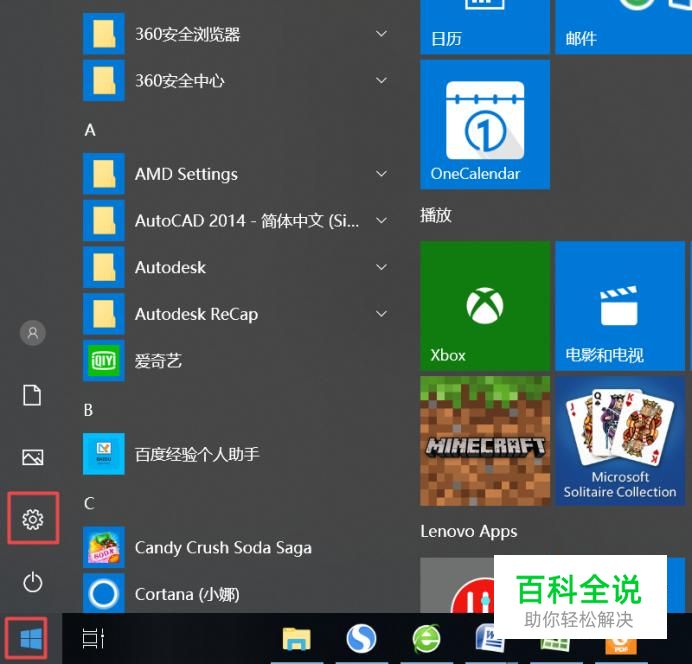Jump to letter B section header
This screenshot has height=664, width=692.
click(x=89, y=410)
